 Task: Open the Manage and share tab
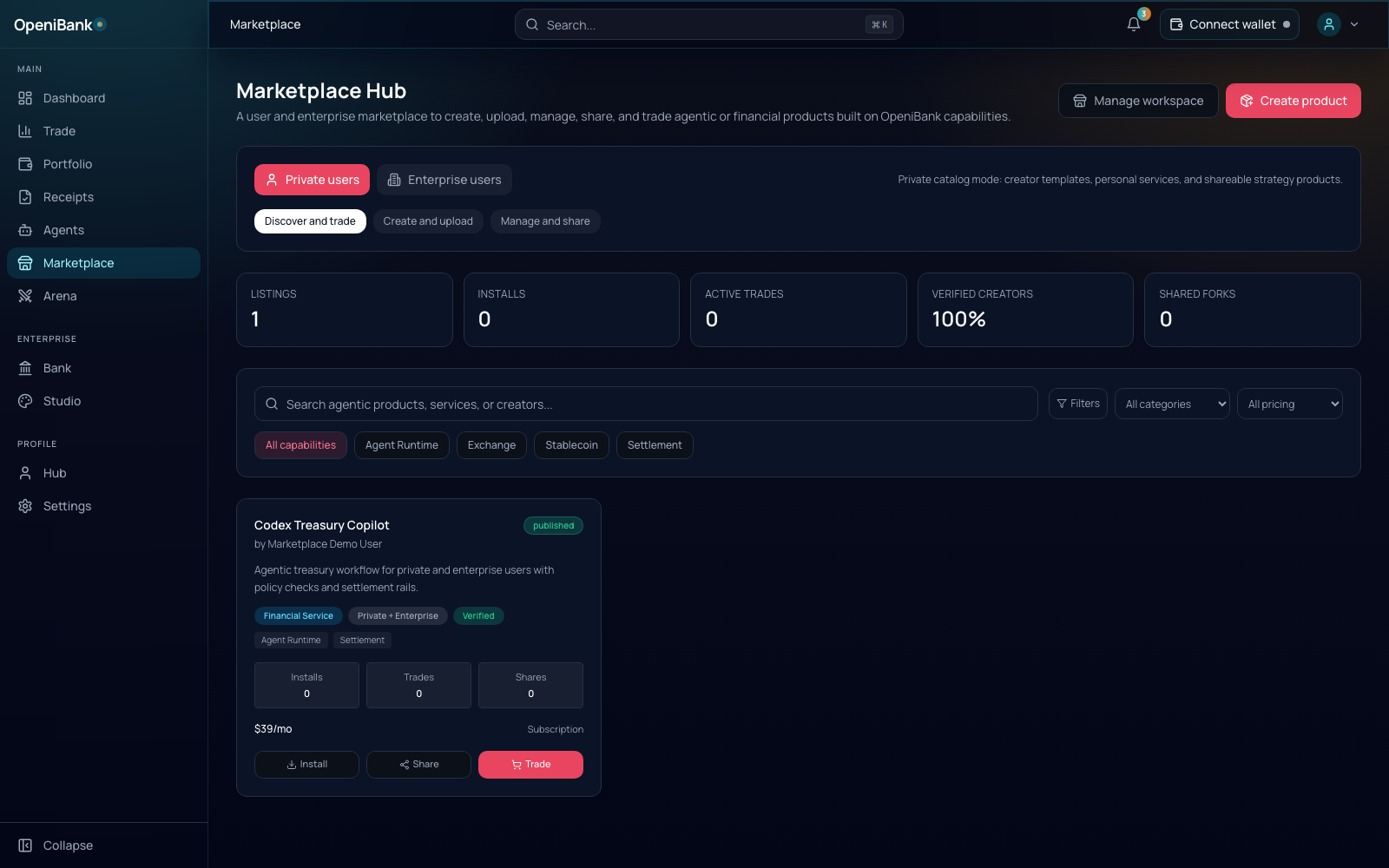(545, 221)
